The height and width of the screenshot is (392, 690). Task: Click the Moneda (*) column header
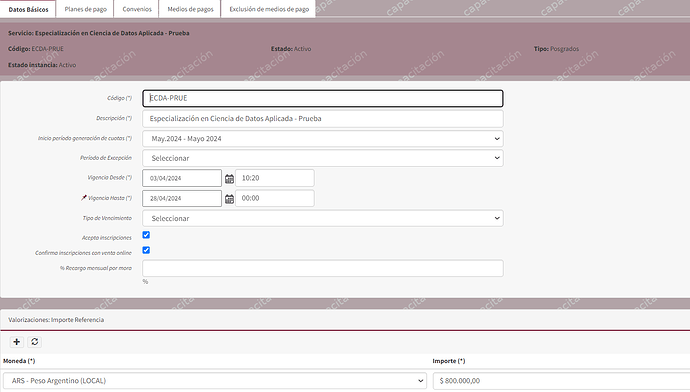click(19, 361)
